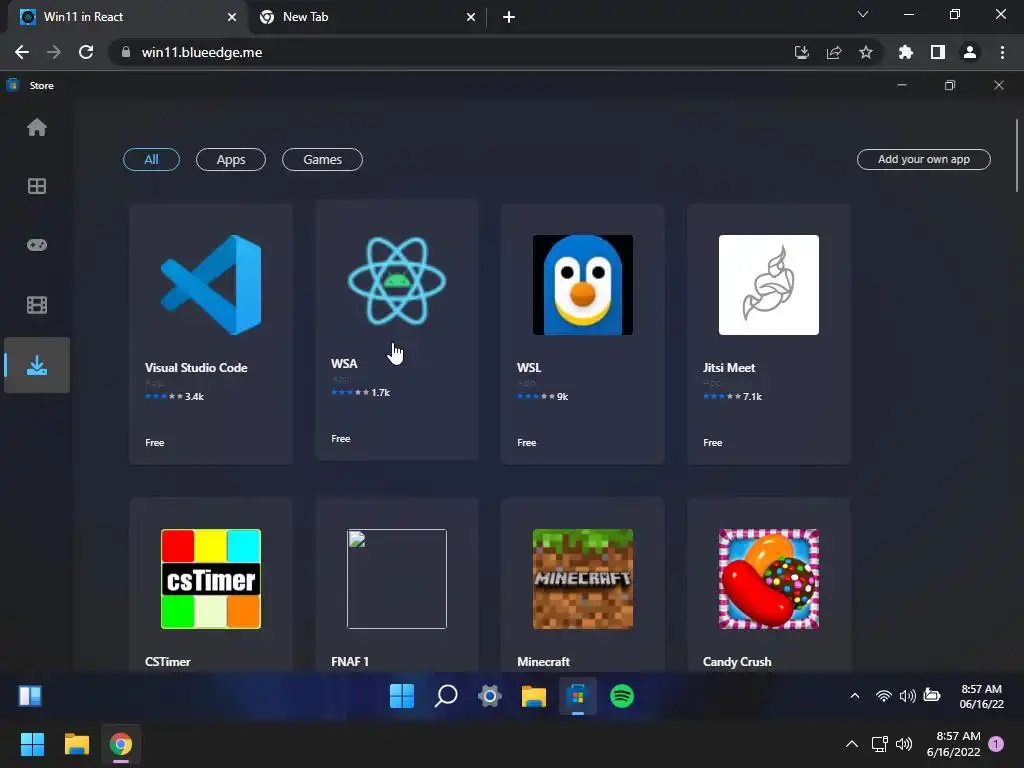The image size is (1024, 768).
Task: Expand the inner taskbar hidden icons chevron
Action: [x=854, y=696]
